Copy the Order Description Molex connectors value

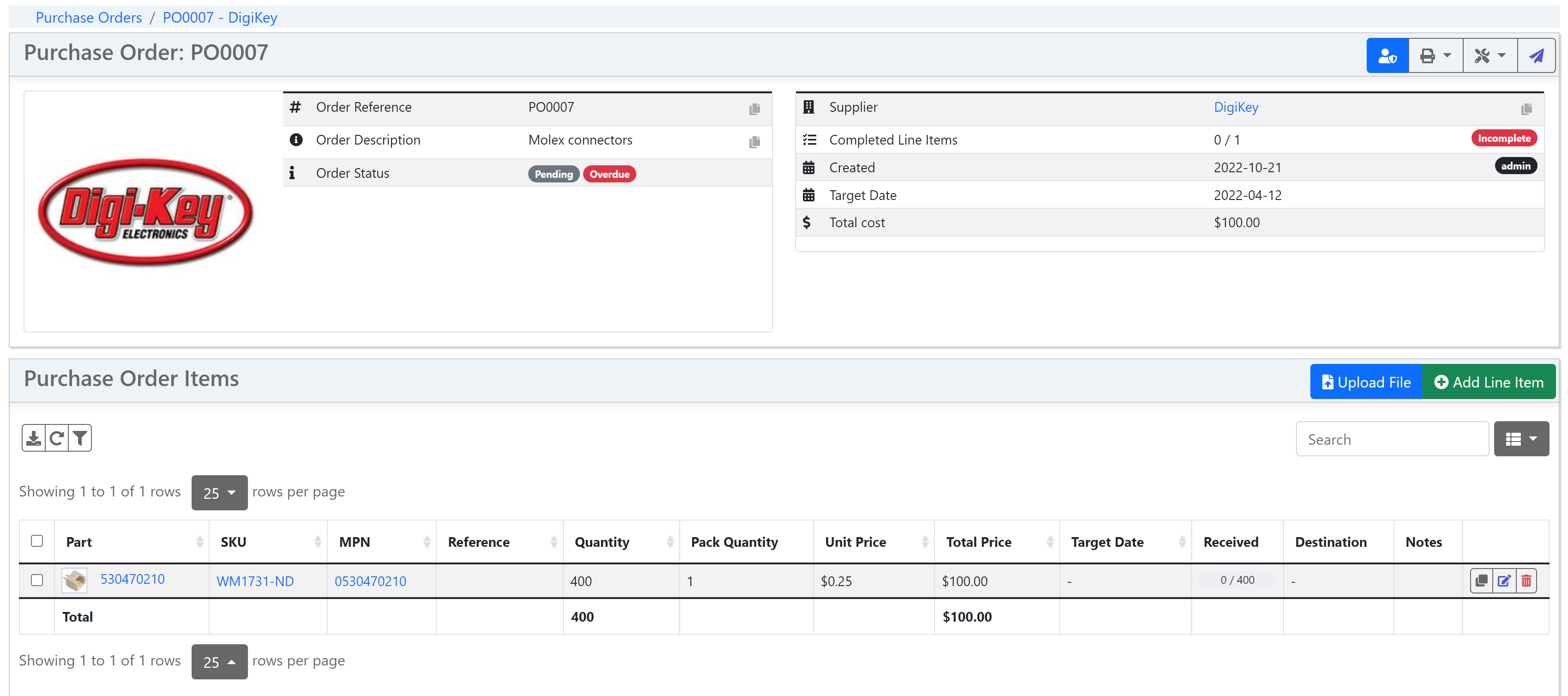click(754, 141)
